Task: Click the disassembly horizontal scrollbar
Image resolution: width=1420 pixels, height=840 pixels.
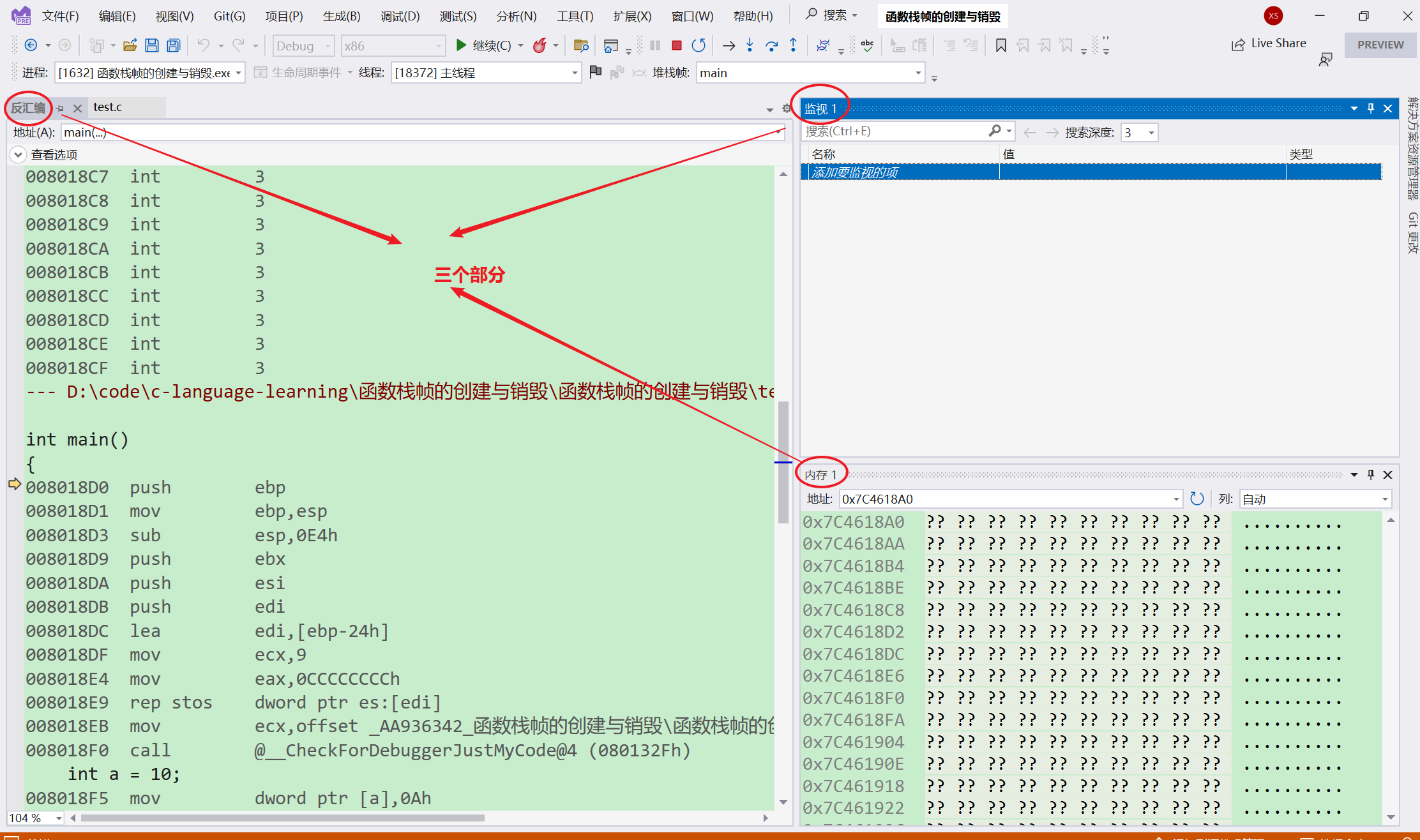Action: pyautogui.click(x=283, y=818)
